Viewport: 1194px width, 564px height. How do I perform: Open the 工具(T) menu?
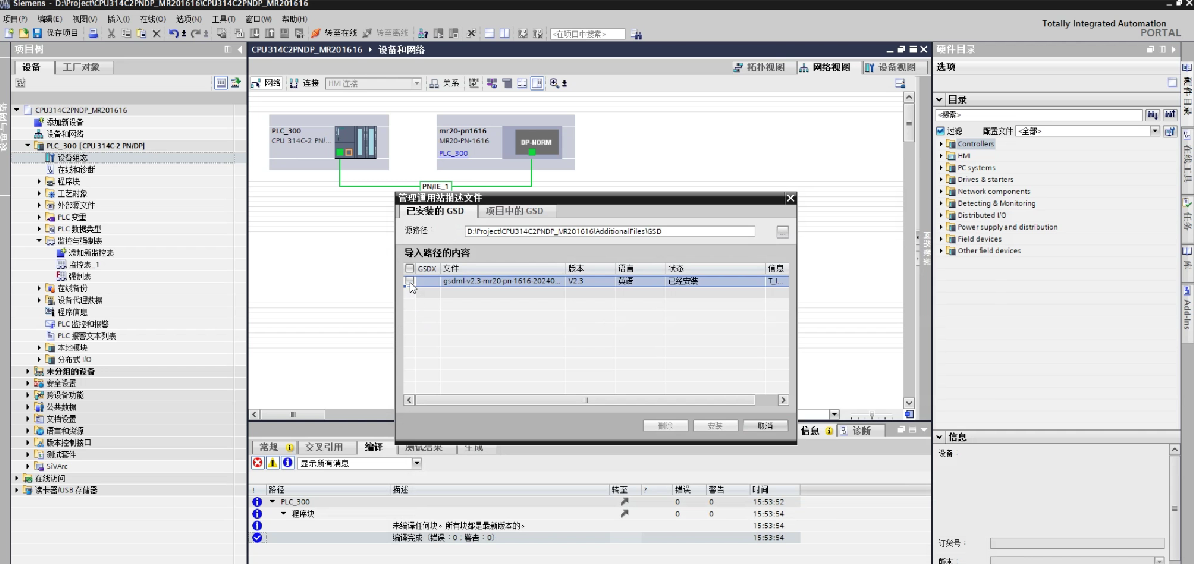click(223, 19)
